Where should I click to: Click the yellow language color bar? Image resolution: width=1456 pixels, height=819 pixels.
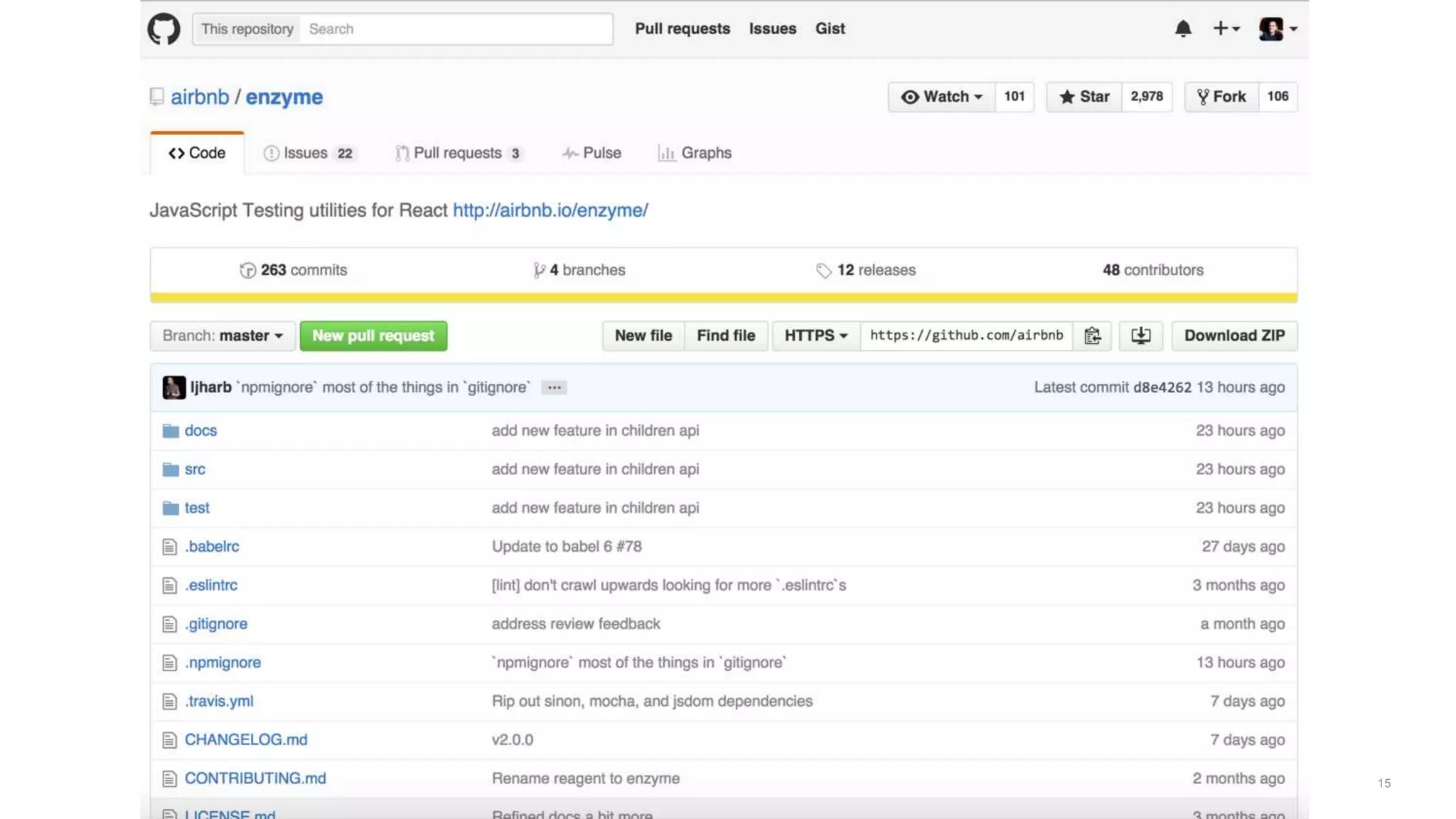point(723,298)
